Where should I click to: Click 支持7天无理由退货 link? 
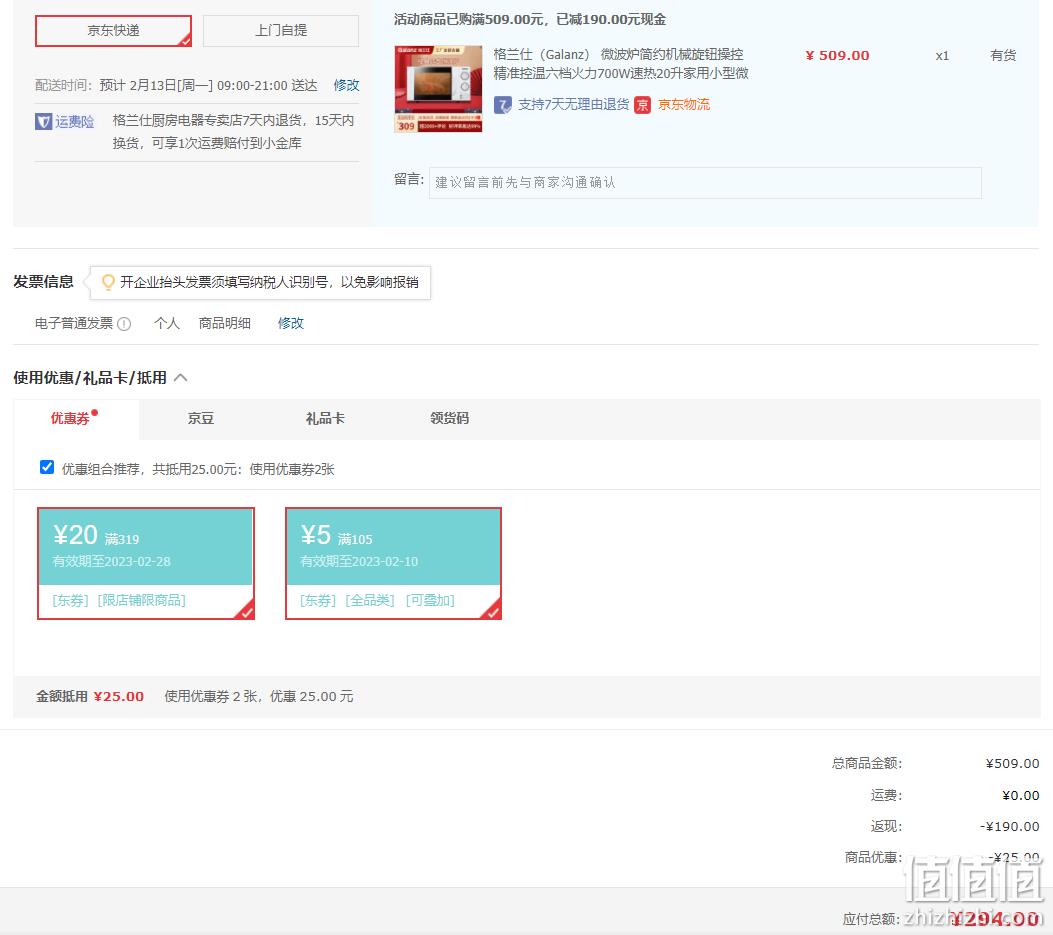click(574, 105)
